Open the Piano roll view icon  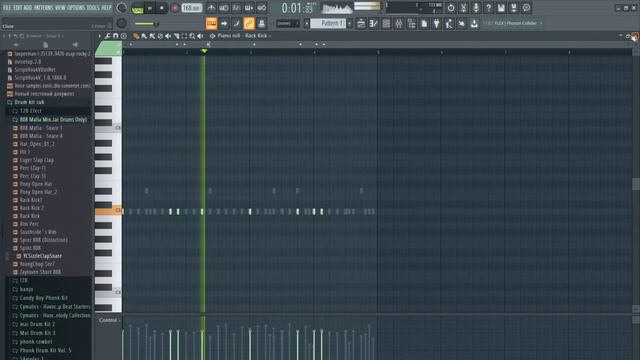373,24
